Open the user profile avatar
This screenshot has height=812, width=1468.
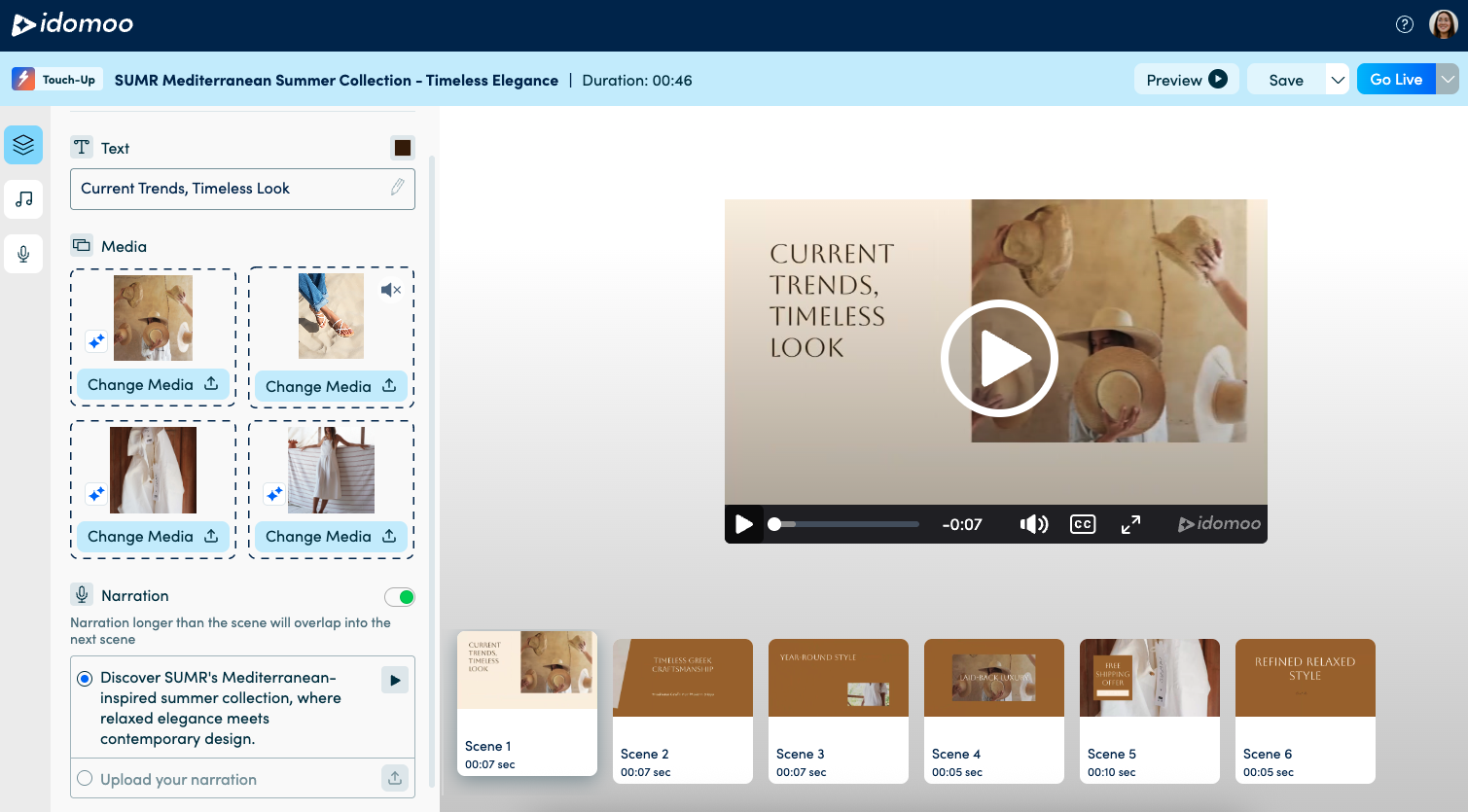pos(1443,24)
